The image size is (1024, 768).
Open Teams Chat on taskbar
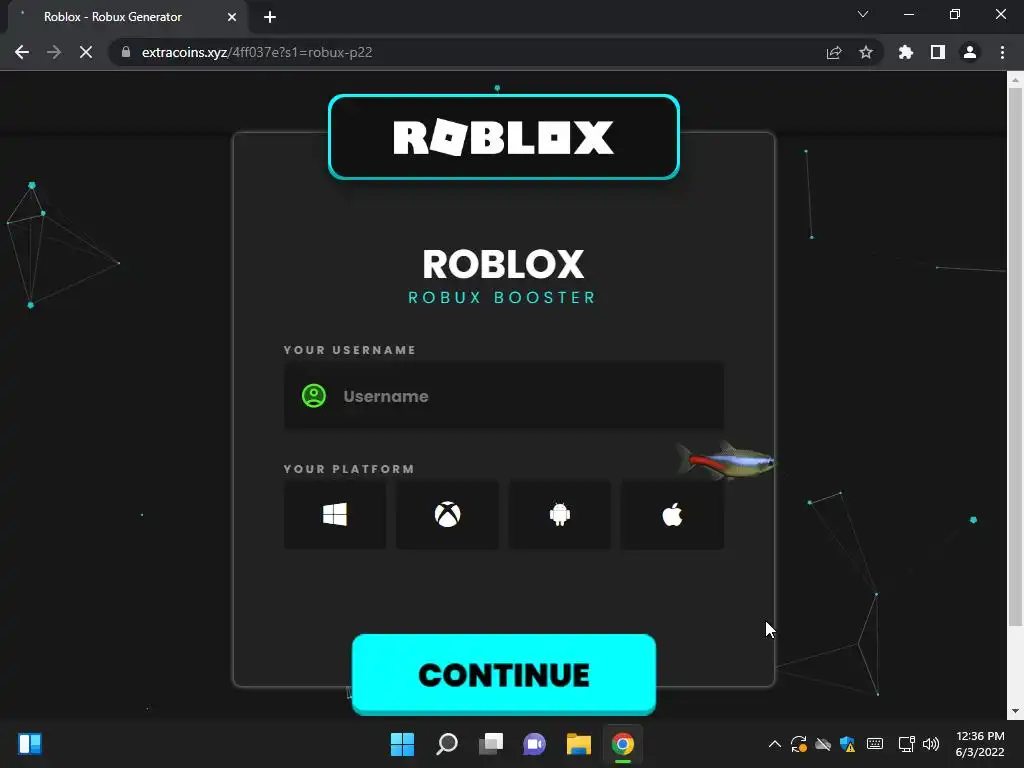(534, 744)
